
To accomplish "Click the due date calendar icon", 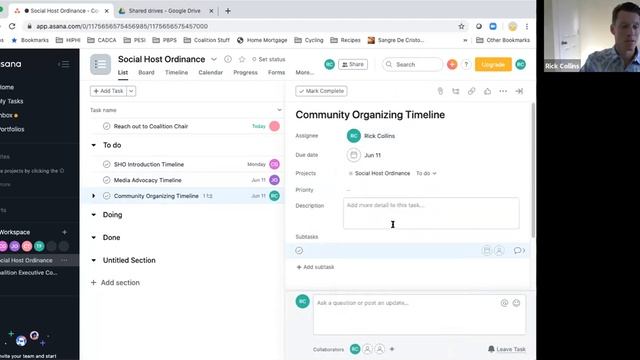I will [x=353, y=155].
